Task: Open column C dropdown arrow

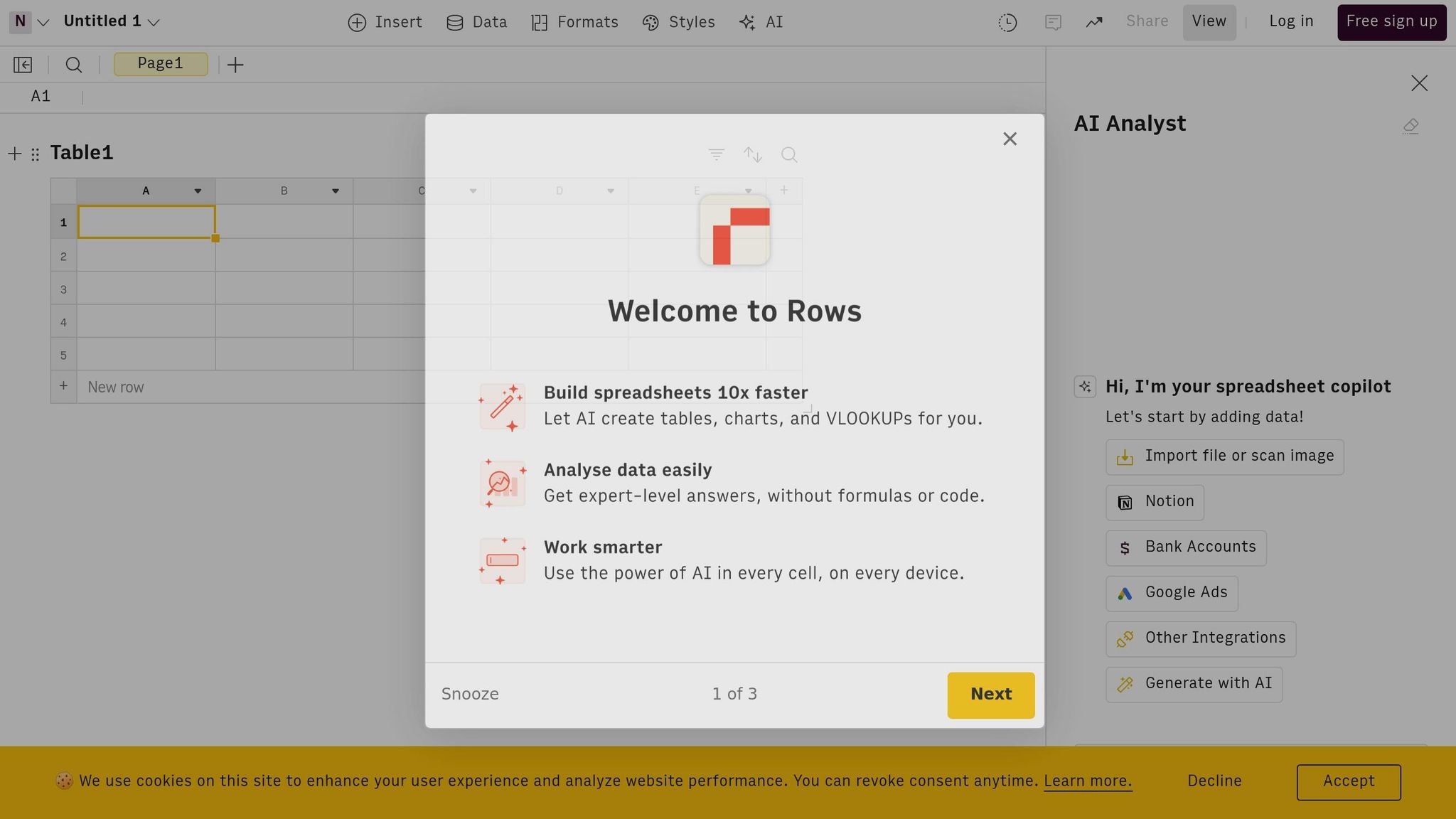Action: [x=473, y=191]
